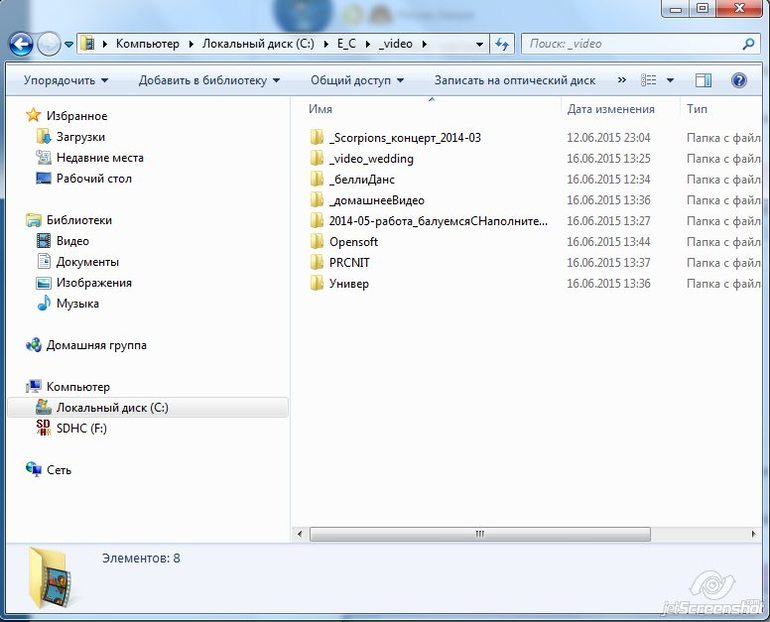Sort by the Дата изменения column header
770x622 pixels.
coord(610,109)
